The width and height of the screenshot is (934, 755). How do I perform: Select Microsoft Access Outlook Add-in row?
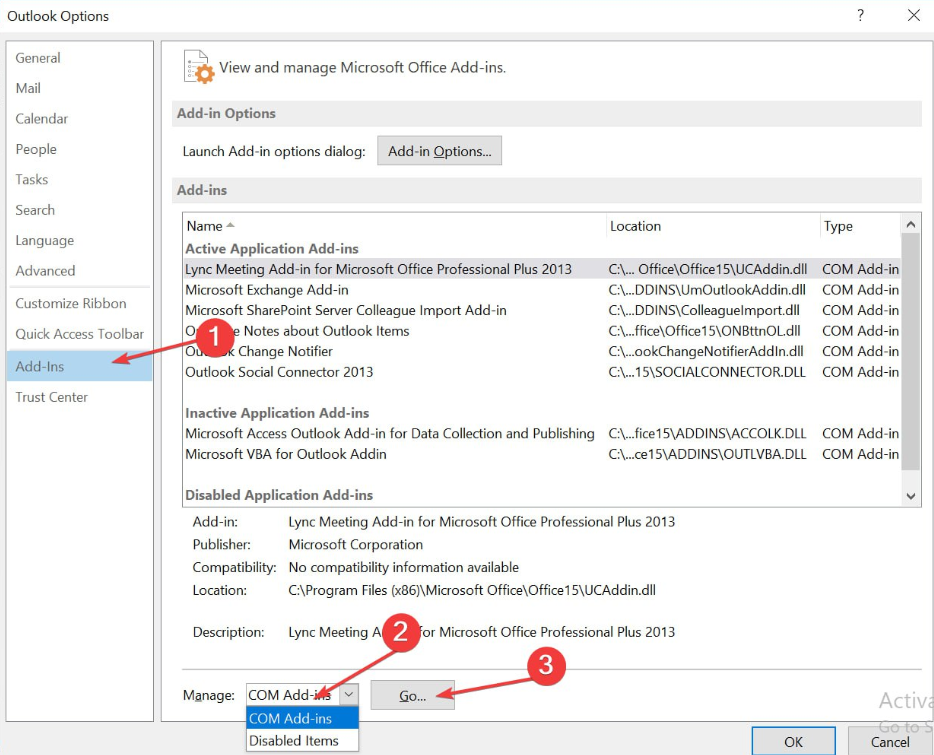[x=541, y=433]
